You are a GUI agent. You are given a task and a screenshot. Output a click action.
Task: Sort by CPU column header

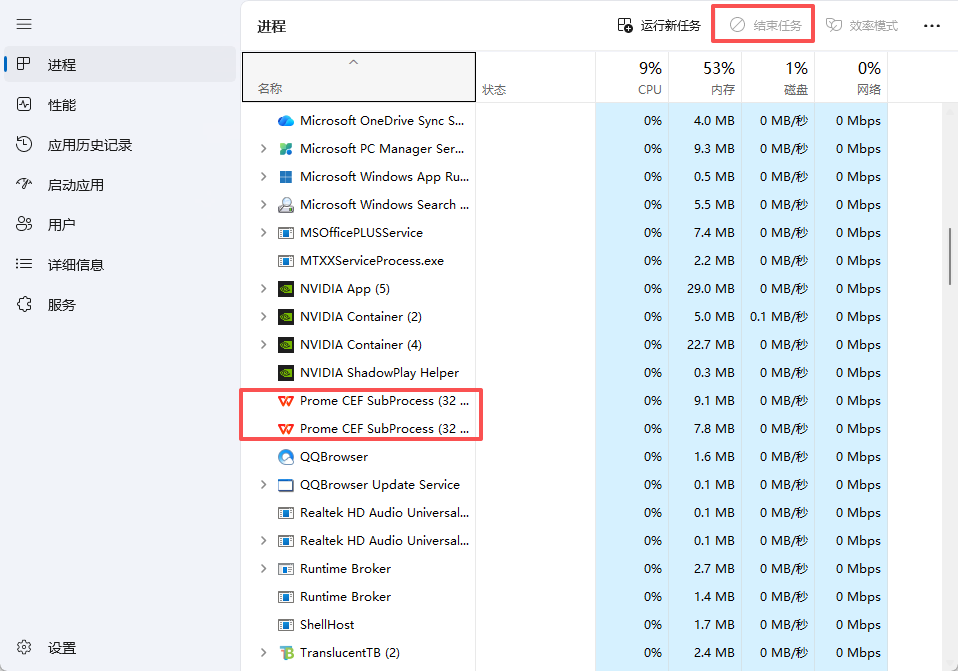pos(632,76)
